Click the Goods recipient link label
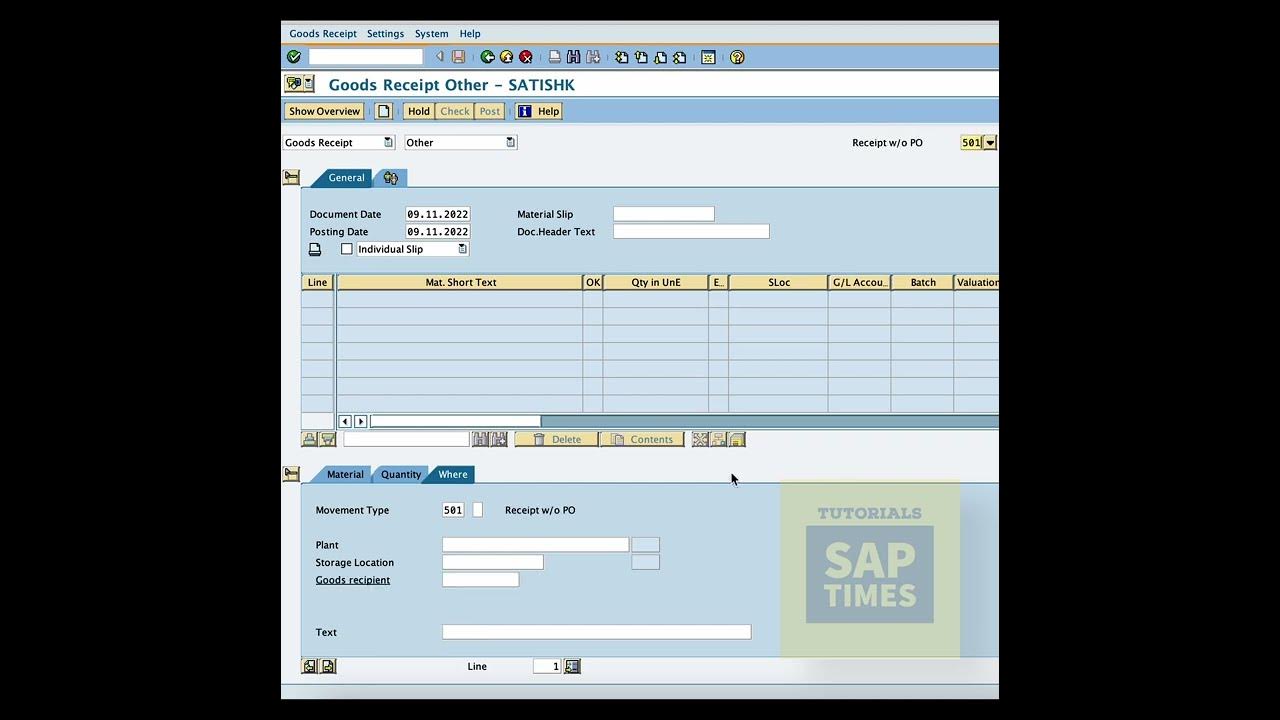This screenshot has width=1280, height=720. point(353,580)
